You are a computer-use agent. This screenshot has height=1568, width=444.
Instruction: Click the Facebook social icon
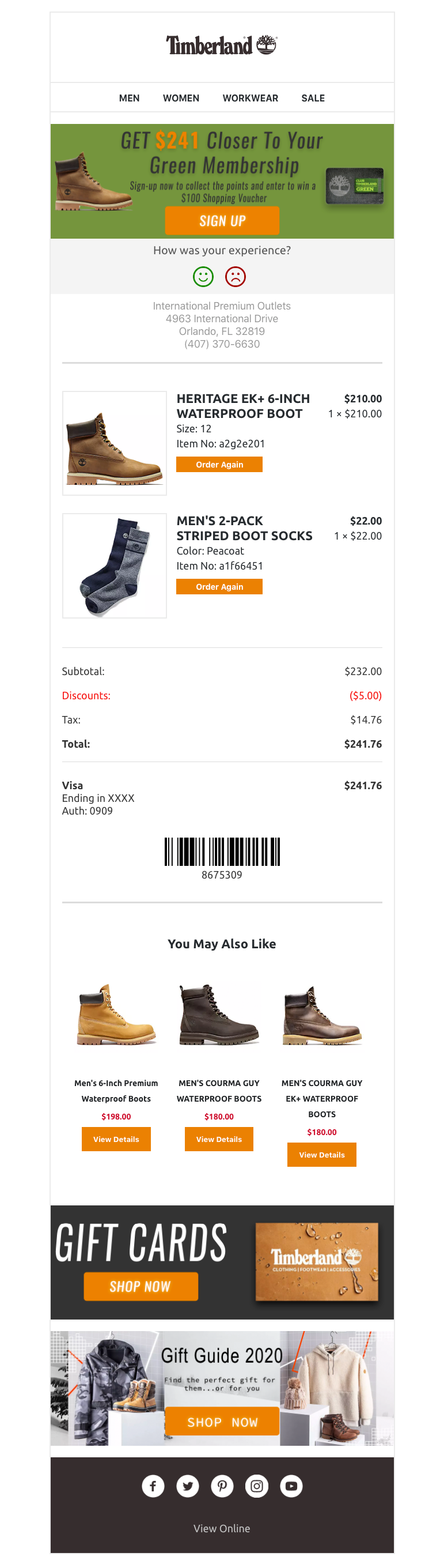[x=153, y=1486]
